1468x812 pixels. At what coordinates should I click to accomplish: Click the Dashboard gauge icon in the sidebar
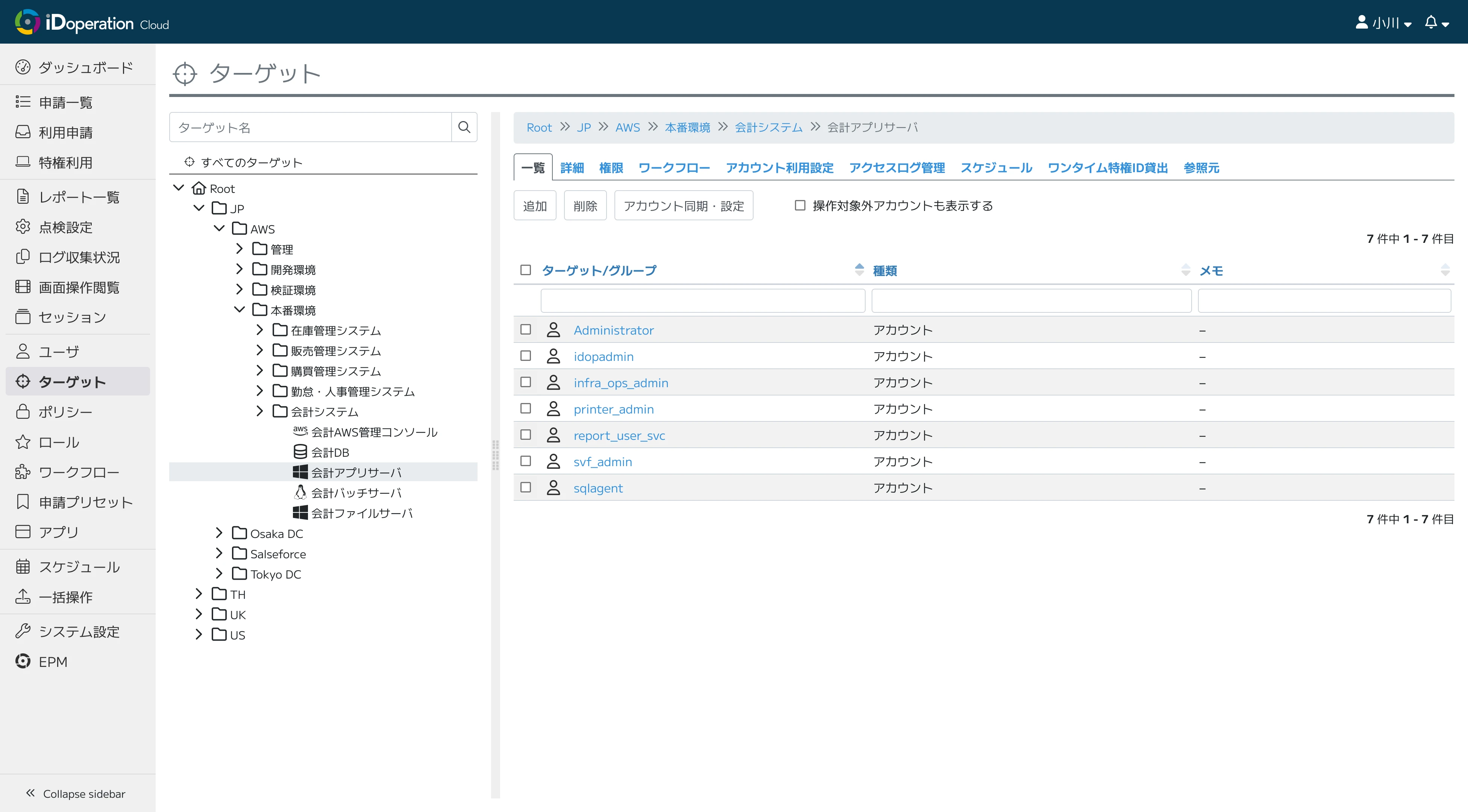coord(23,67)
